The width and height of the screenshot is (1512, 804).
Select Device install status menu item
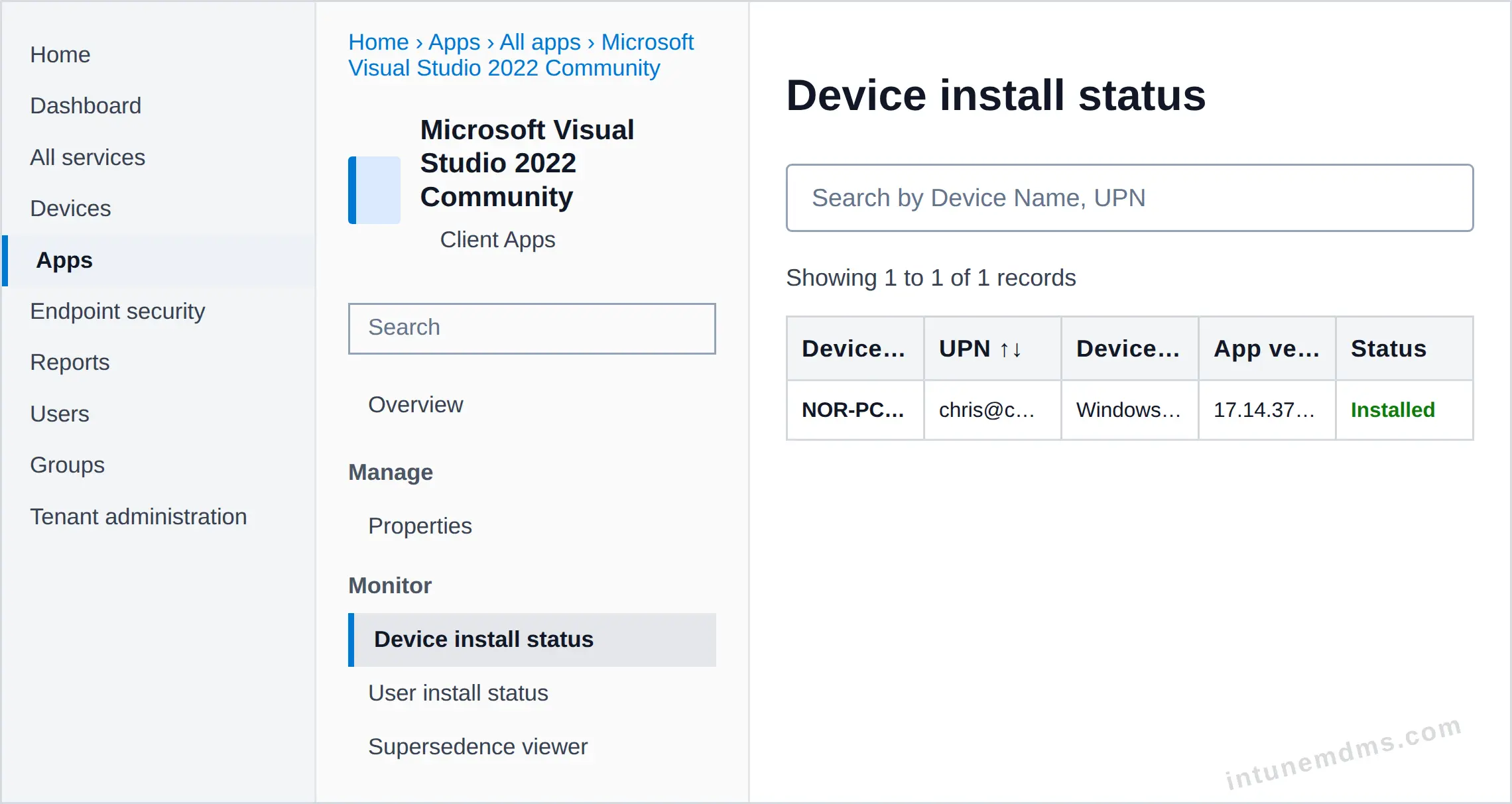(x=532, y=640)
